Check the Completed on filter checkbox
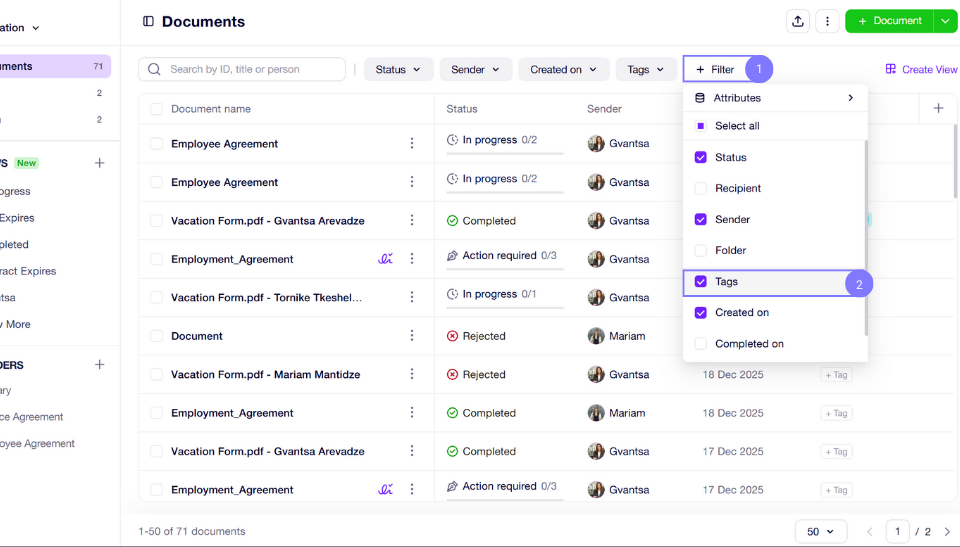 pyautogui.click(x=700, y=344)
